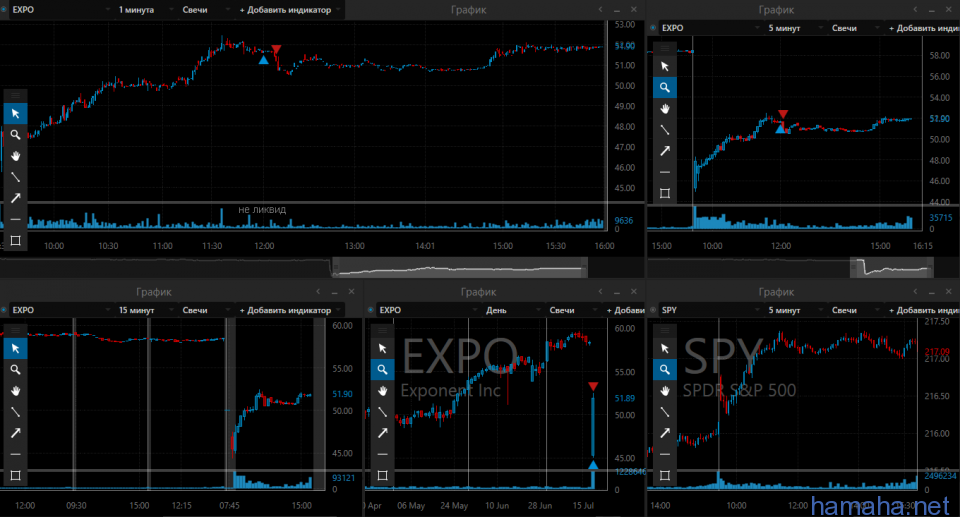Select arrow tool in top-right EXPO 5-minute chart
The image size is (960, 517).
point(665,151)
